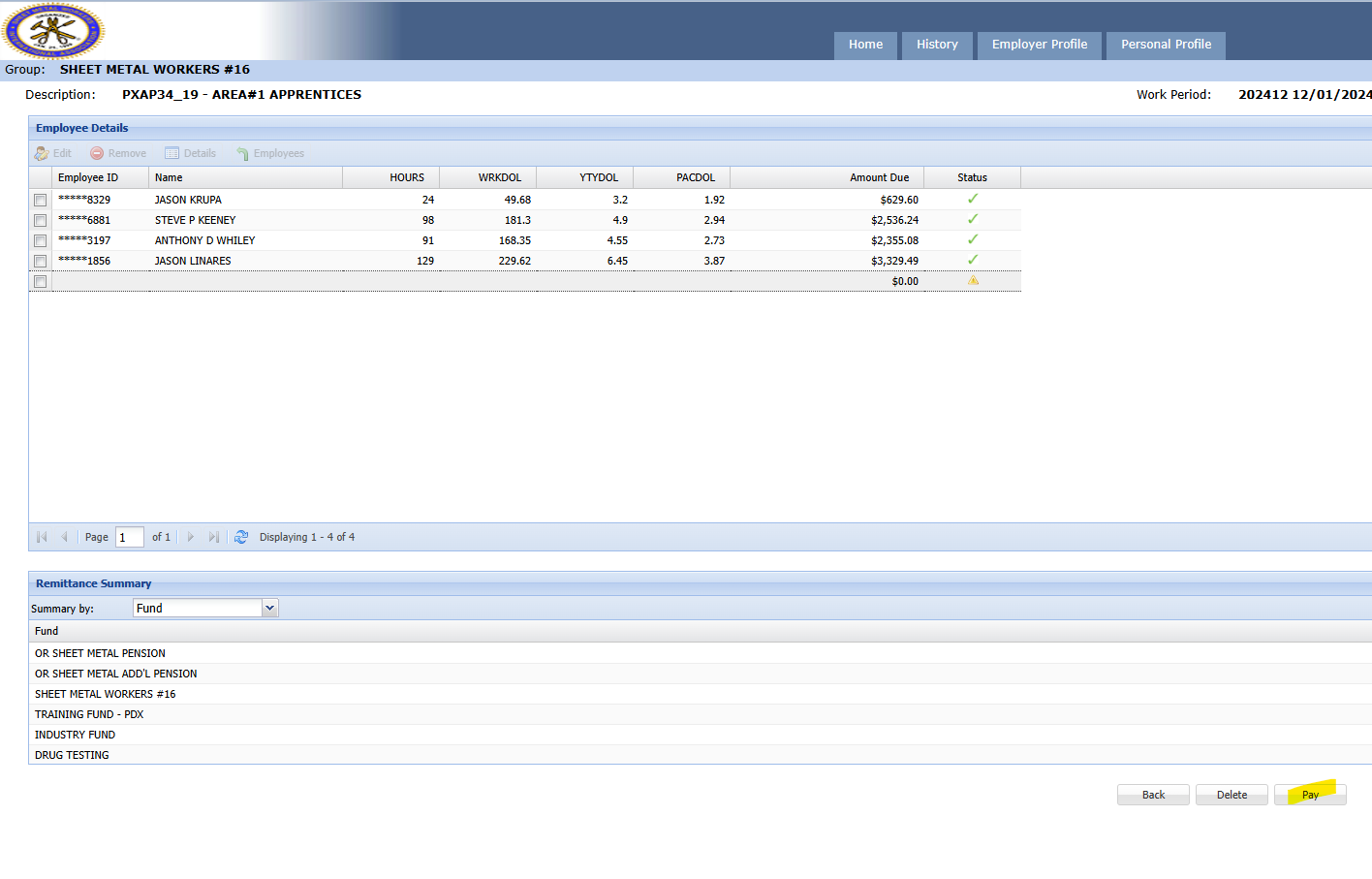Viewport: 1372px width, 879px height.
Task: Select employee name ANTHONY D WHILEY
Action: 204,240
